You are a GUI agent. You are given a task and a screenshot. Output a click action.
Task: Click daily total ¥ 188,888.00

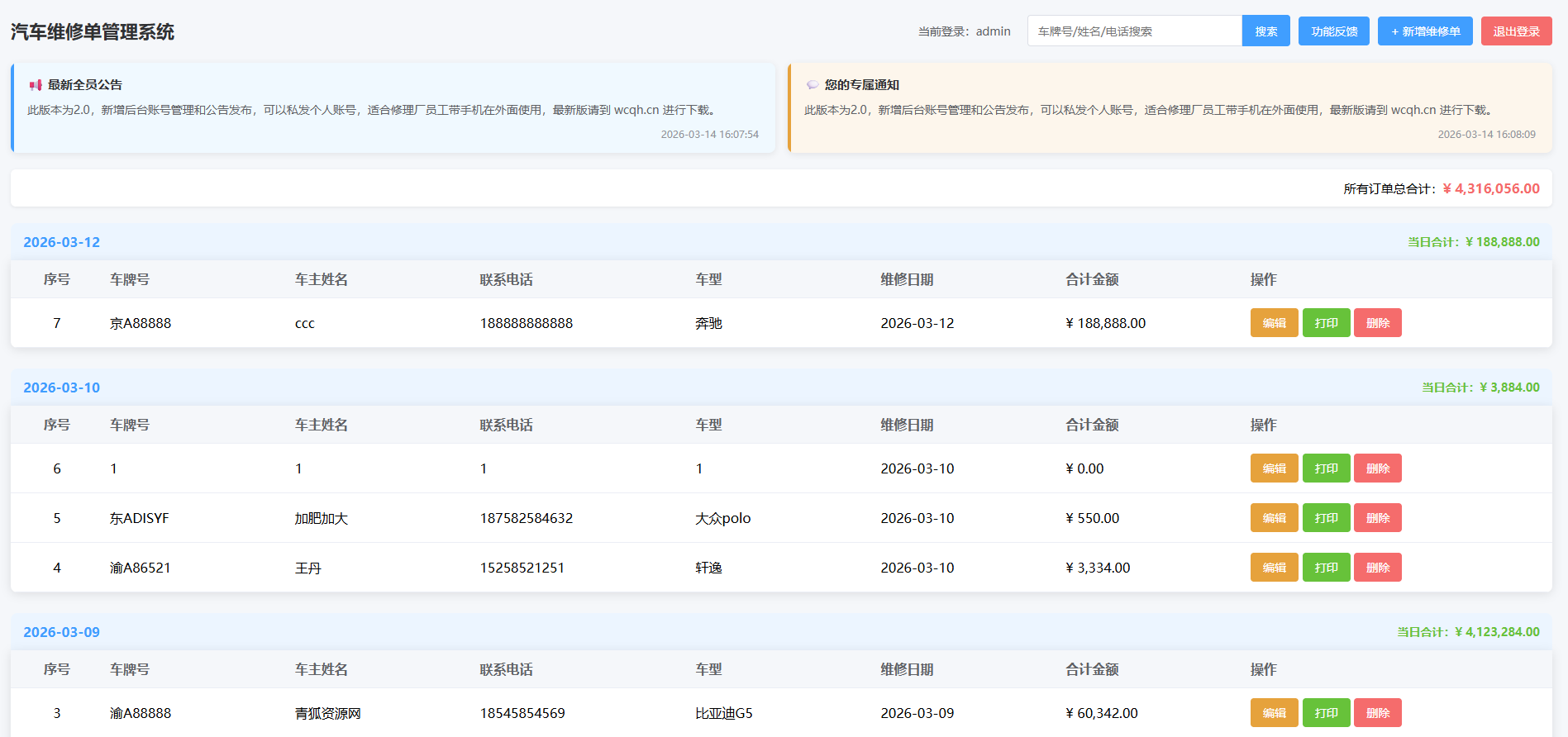(1502, 242)
